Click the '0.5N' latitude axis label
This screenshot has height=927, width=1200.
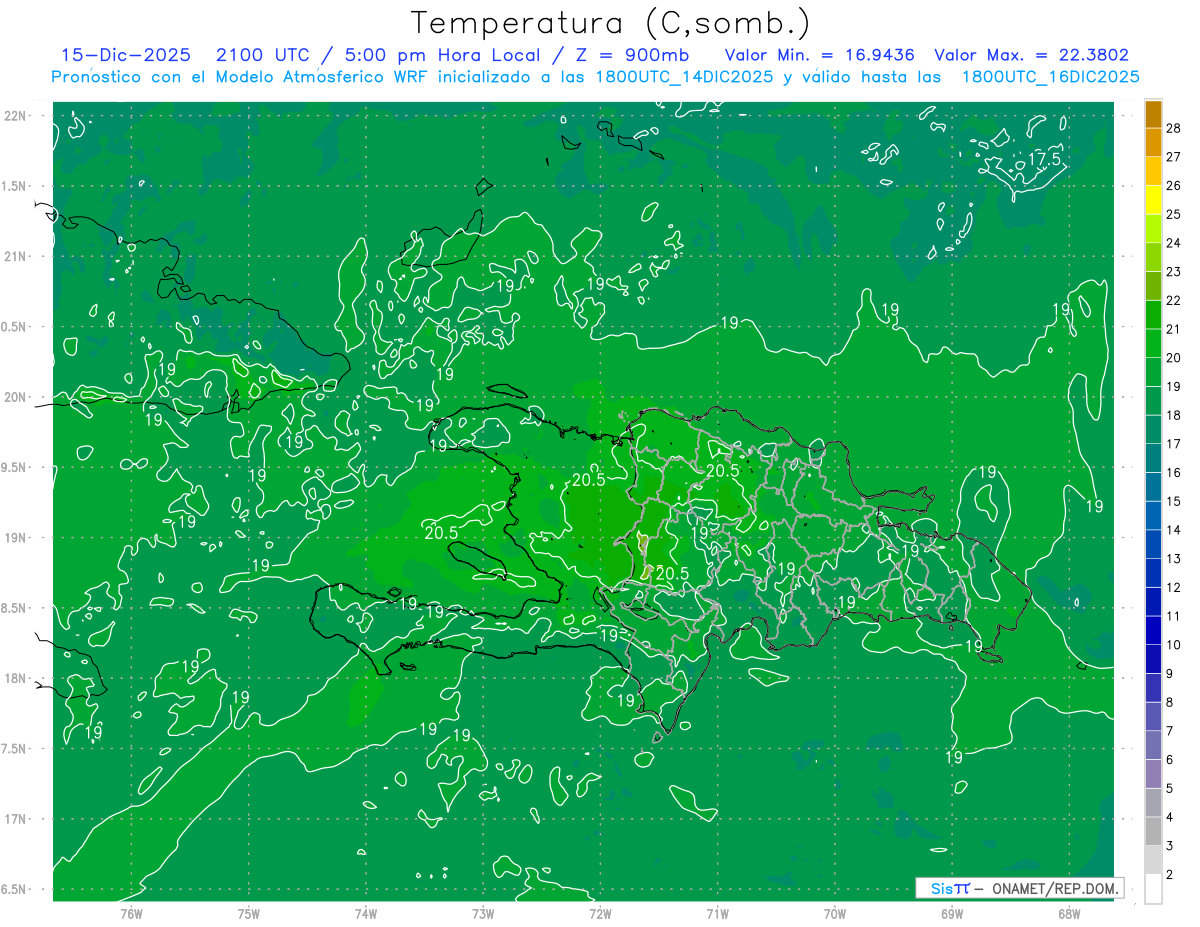14,327
